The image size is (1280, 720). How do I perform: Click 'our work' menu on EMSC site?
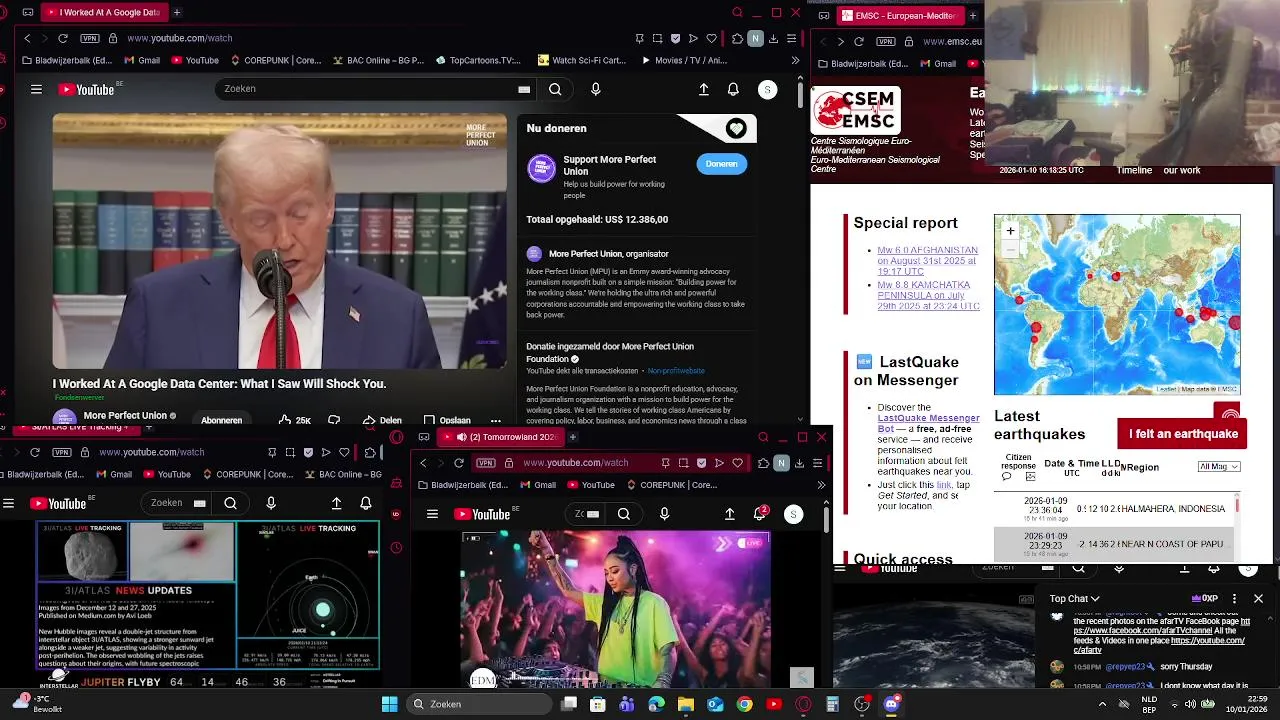1181,170
